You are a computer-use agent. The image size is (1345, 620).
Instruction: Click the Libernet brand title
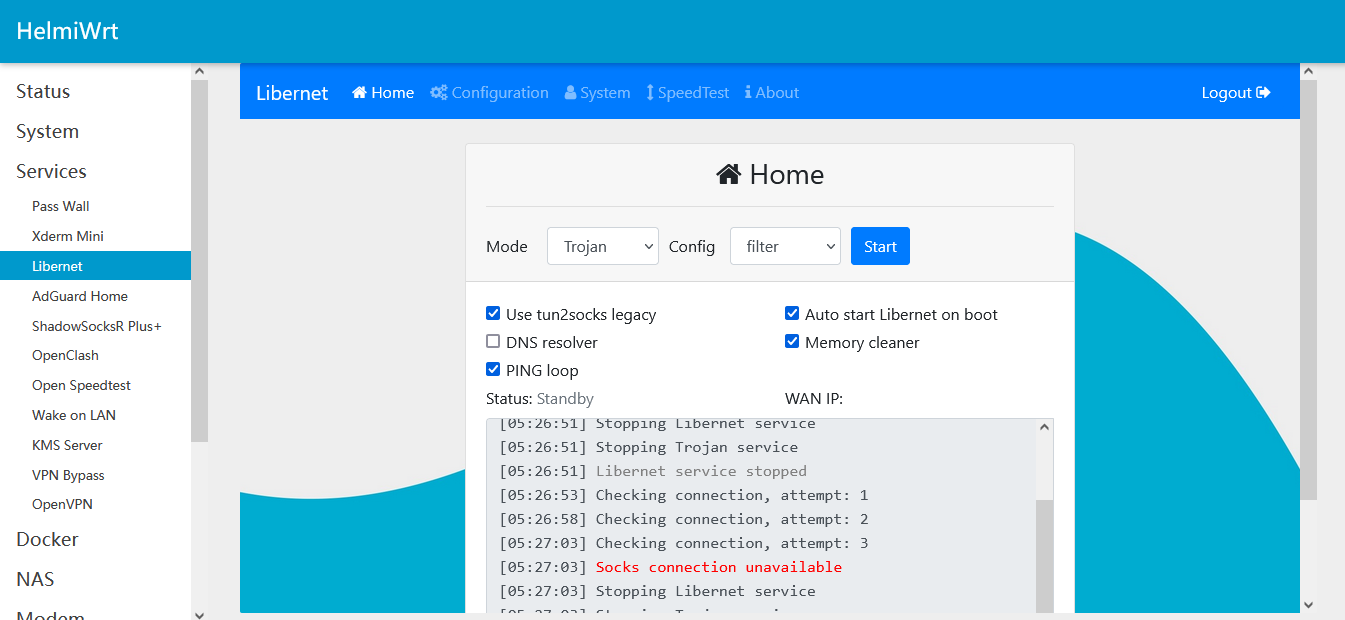click(x=292, y=93)
